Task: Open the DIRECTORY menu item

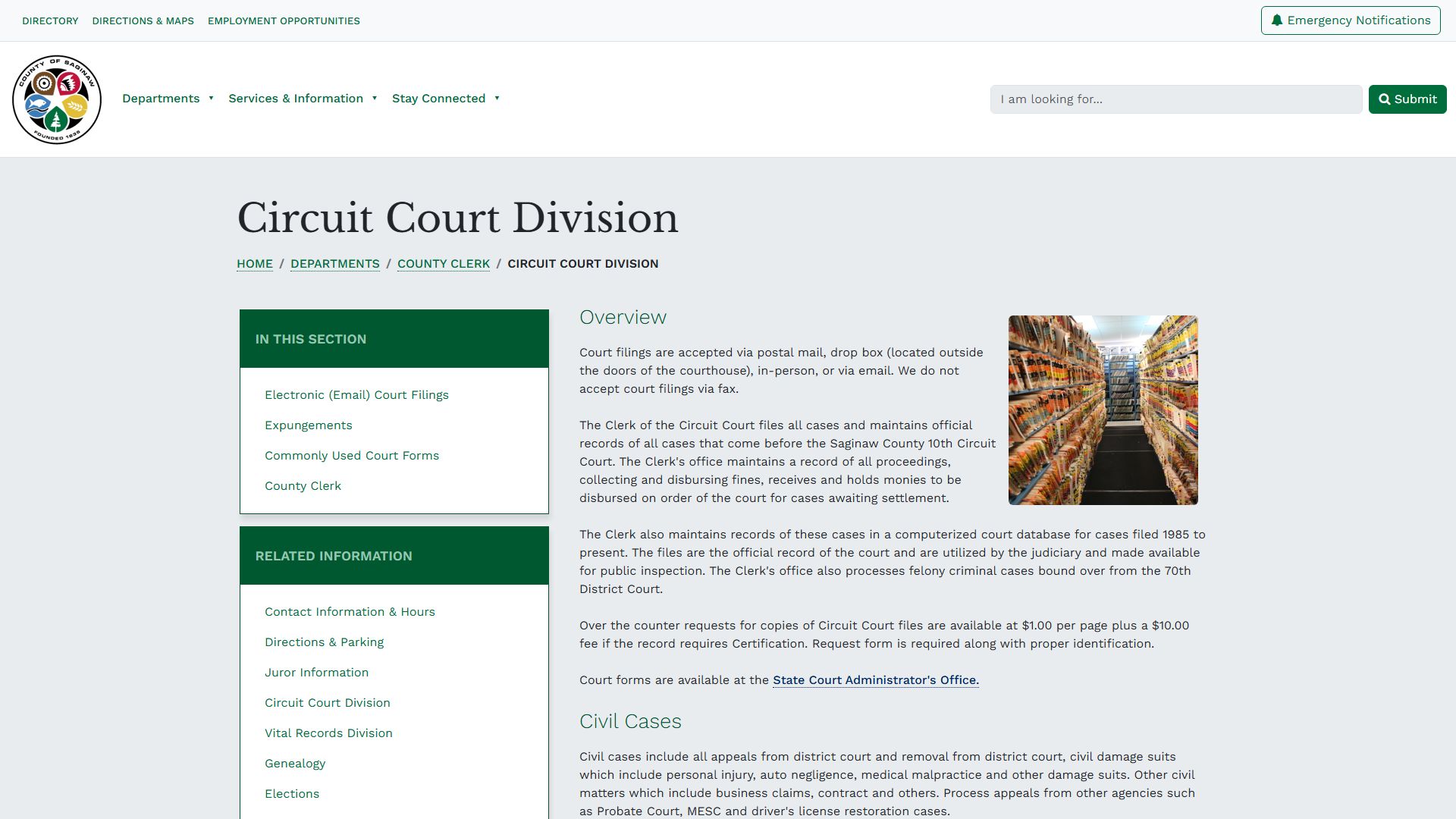Action: 50,20
